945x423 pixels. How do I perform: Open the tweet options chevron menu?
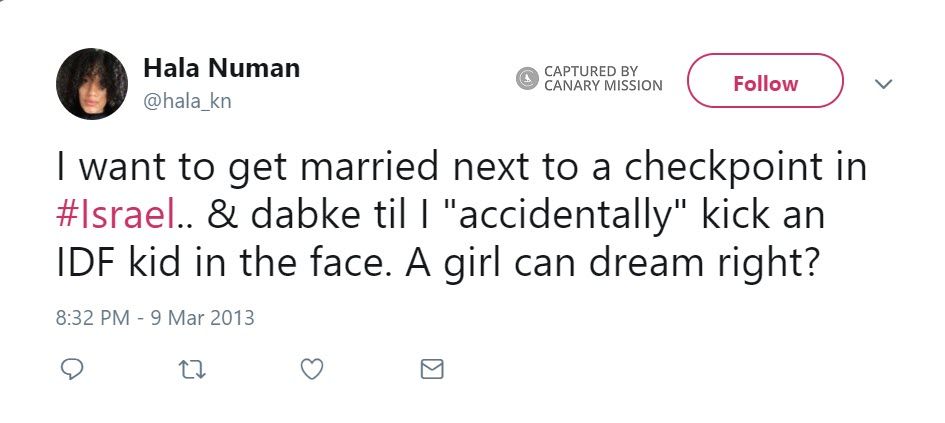coord(882,84)
